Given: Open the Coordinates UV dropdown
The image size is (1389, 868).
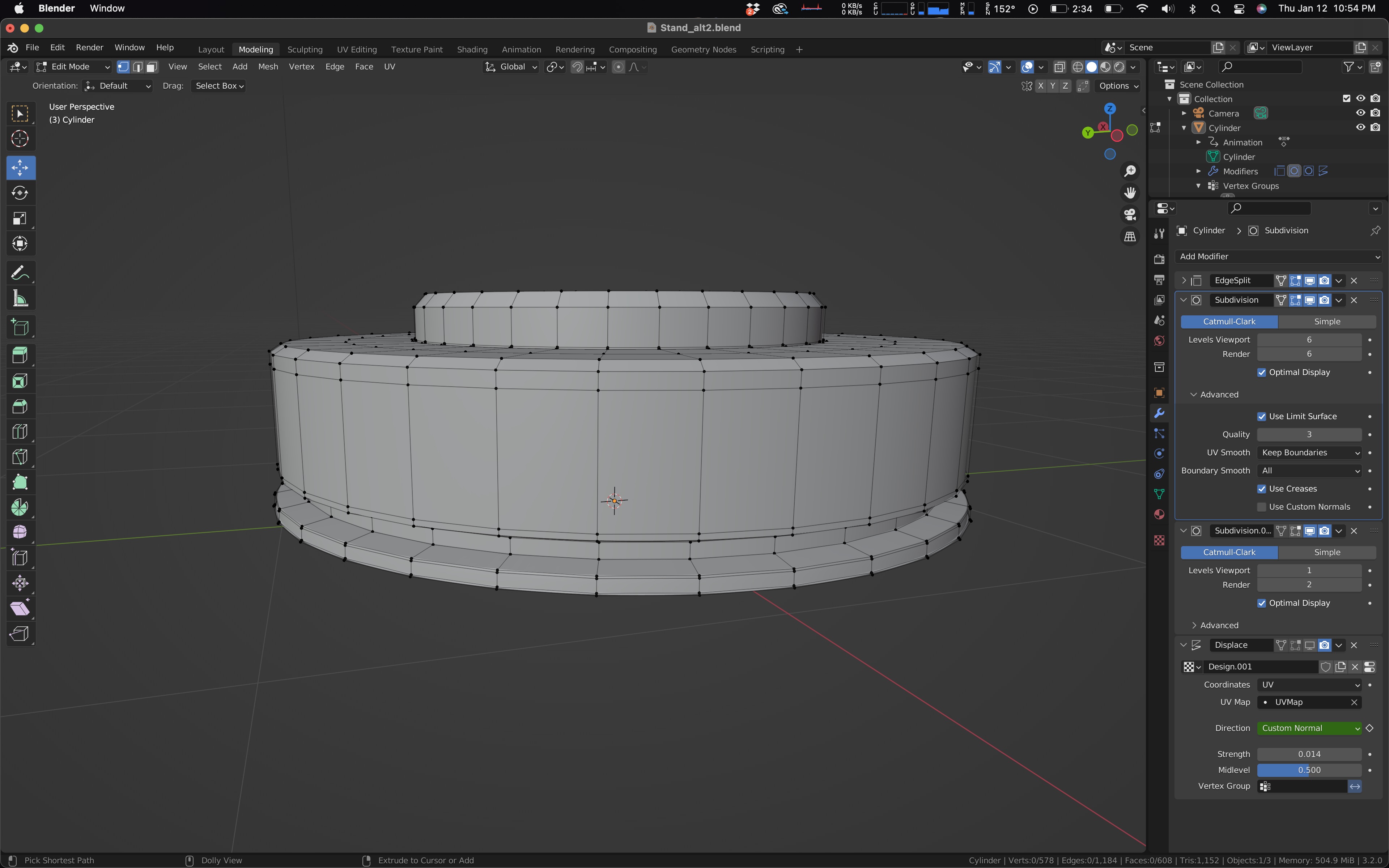Looking at the screenshot, I should pyautogui.click(x=1309, y=685).
